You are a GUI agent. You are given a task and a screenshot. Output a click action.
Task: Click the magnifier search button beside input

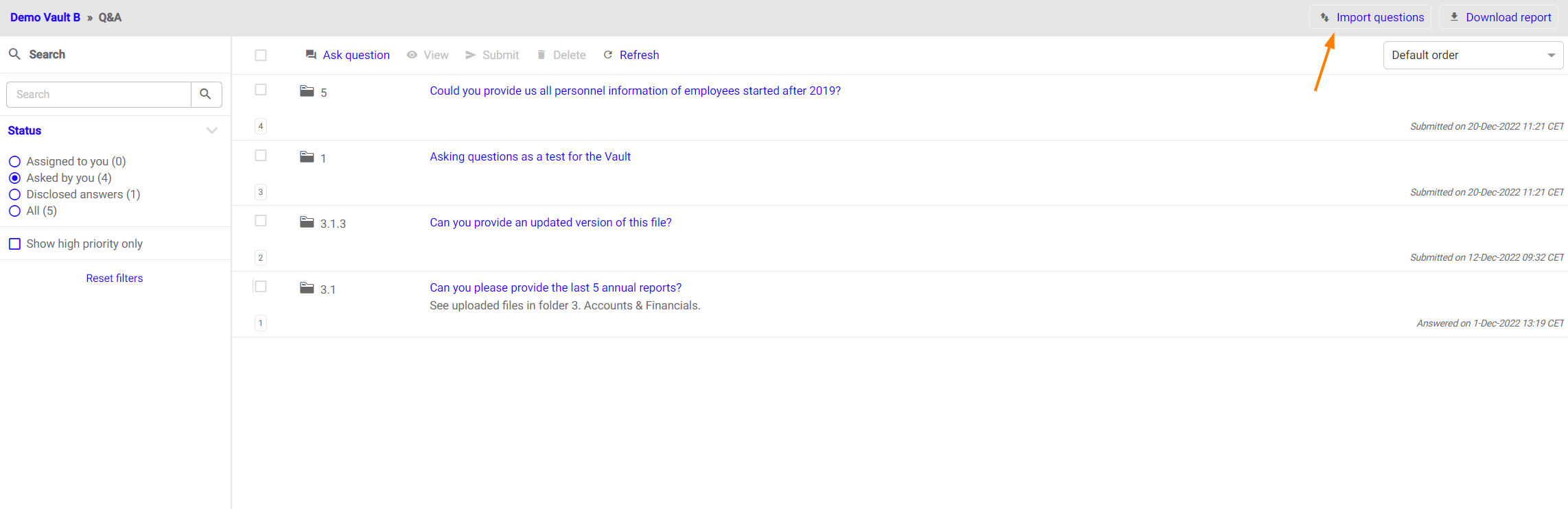coord(206,95)
